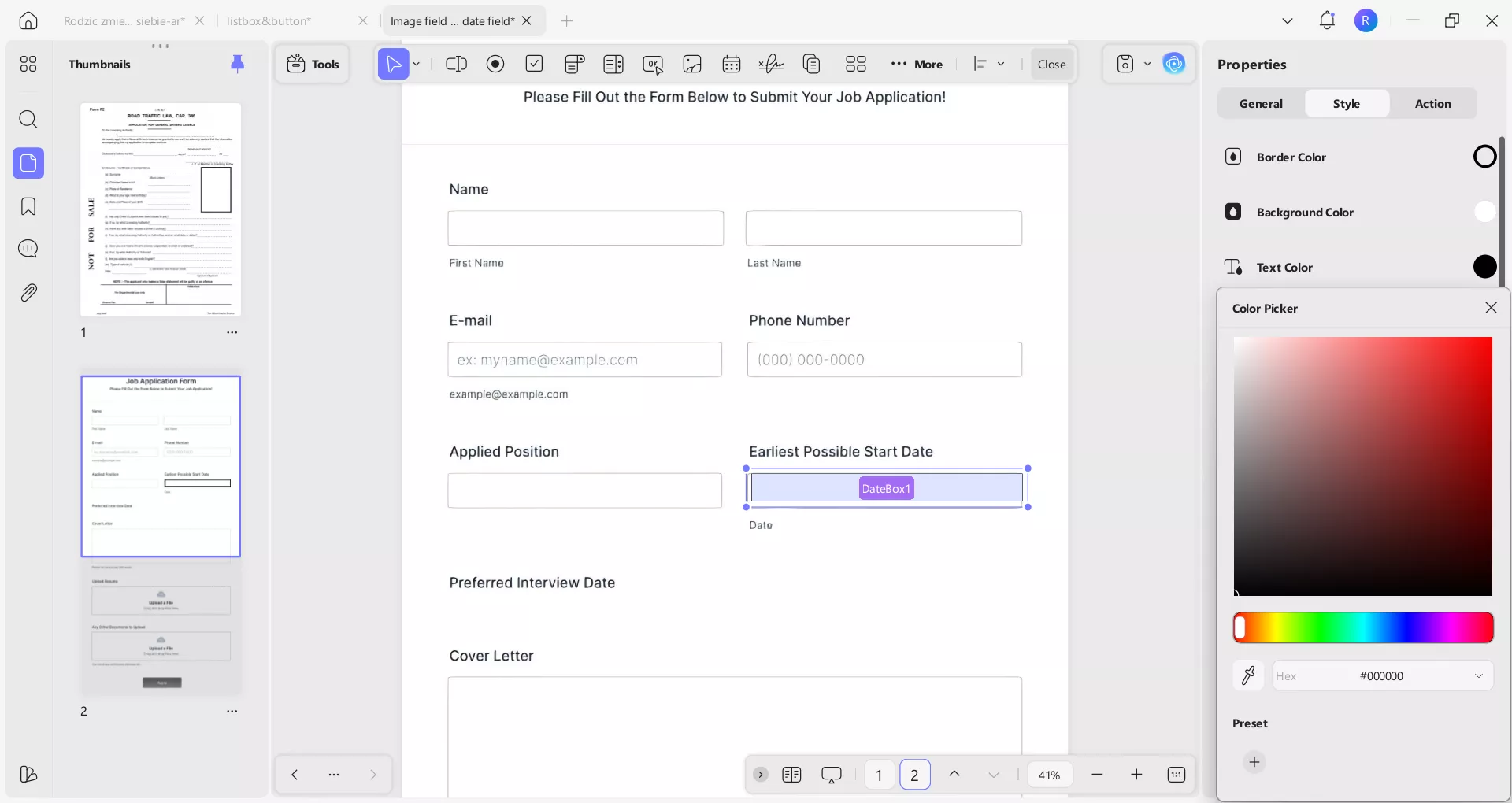Open the bookmarks panel in sidebar
The height and width of the screenshot is (803, 1512).
(28, 207)
